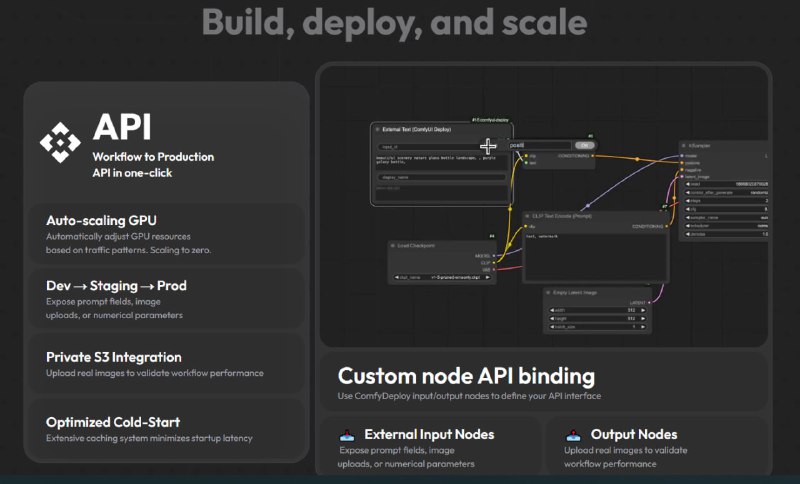
Task: Click the External Input Nodes icon
Action: [347, 435]
